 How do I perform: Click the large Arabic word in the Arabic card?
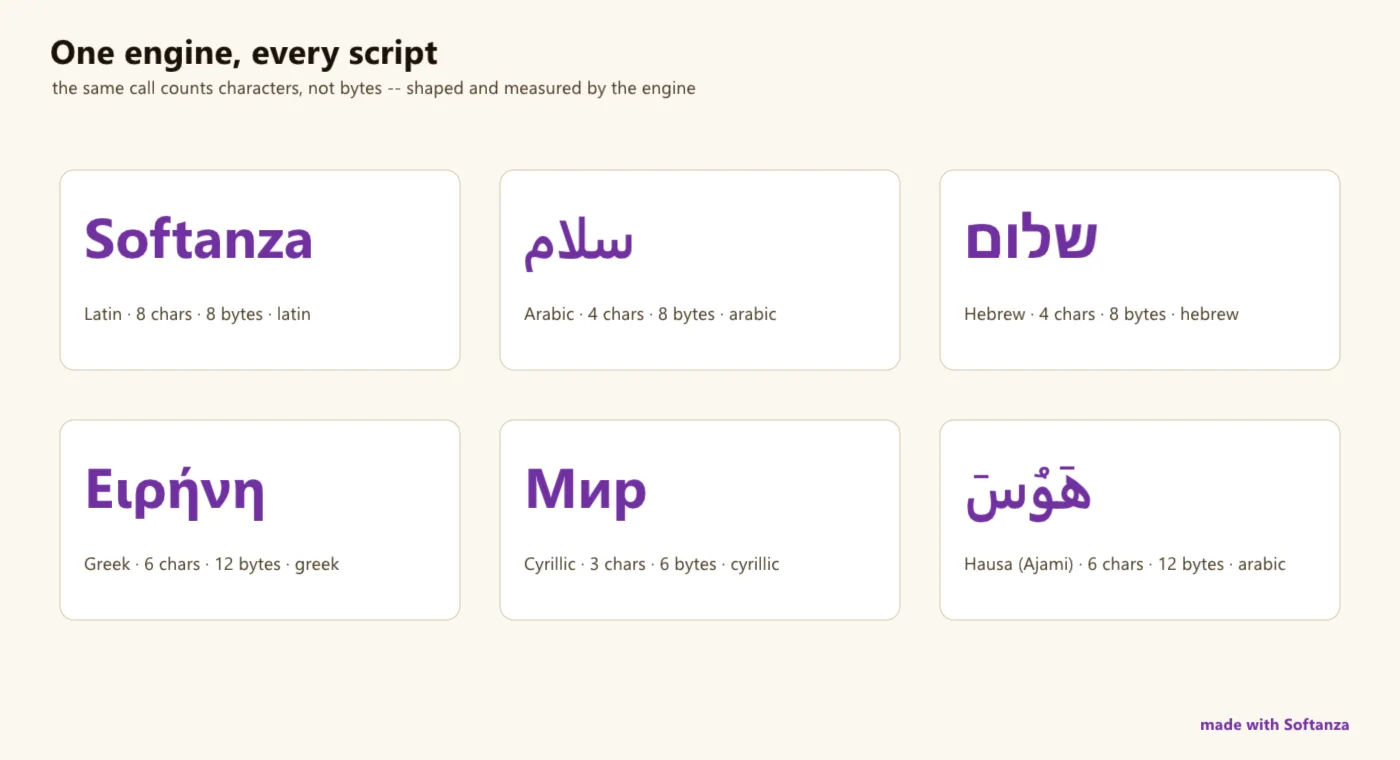coord(579,243)
